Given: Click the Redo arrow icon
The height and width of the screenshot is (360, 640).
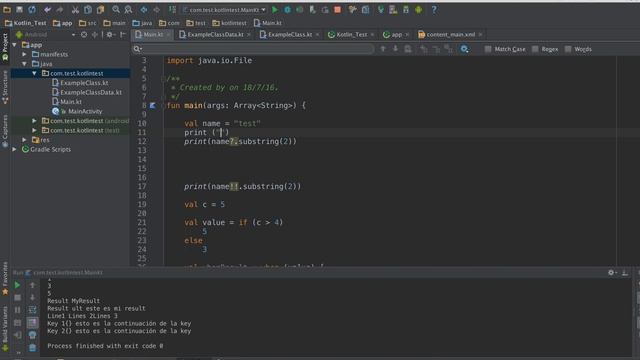Looking at the screenshot, I should [x=60, y=9].
